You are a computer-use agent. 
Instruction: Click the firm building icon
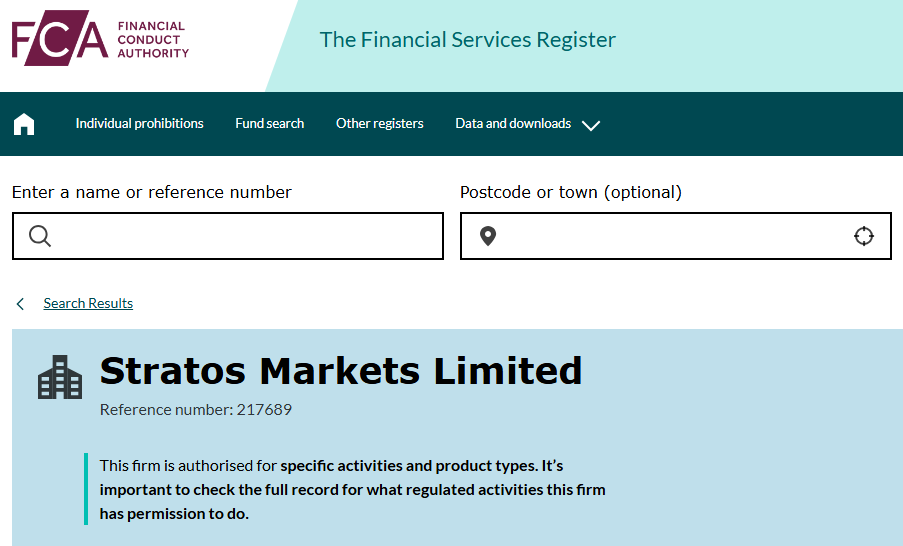[x=60, y=377]
